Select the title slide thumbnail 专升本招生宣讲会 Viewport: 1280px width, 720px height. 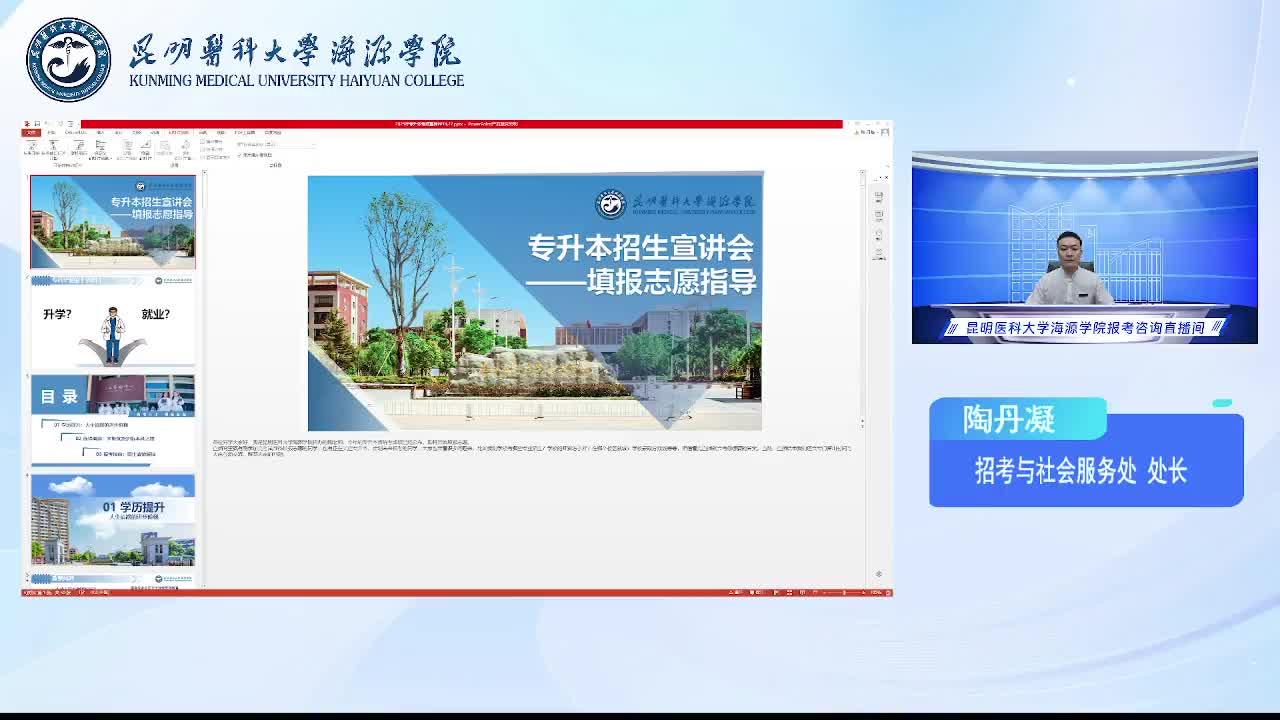click(113, 222)
